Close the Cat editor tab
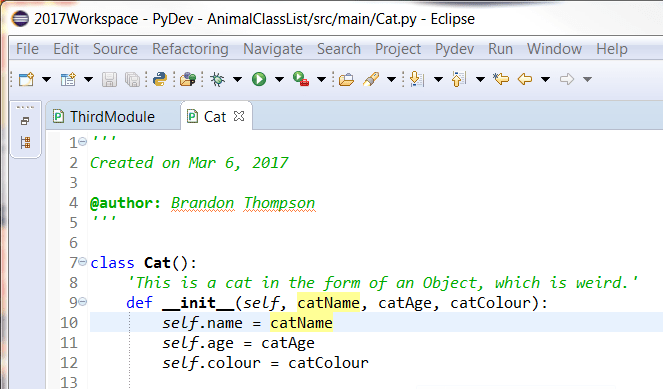The height and width of the screenshot is (389, 663). tap(239, 116)
